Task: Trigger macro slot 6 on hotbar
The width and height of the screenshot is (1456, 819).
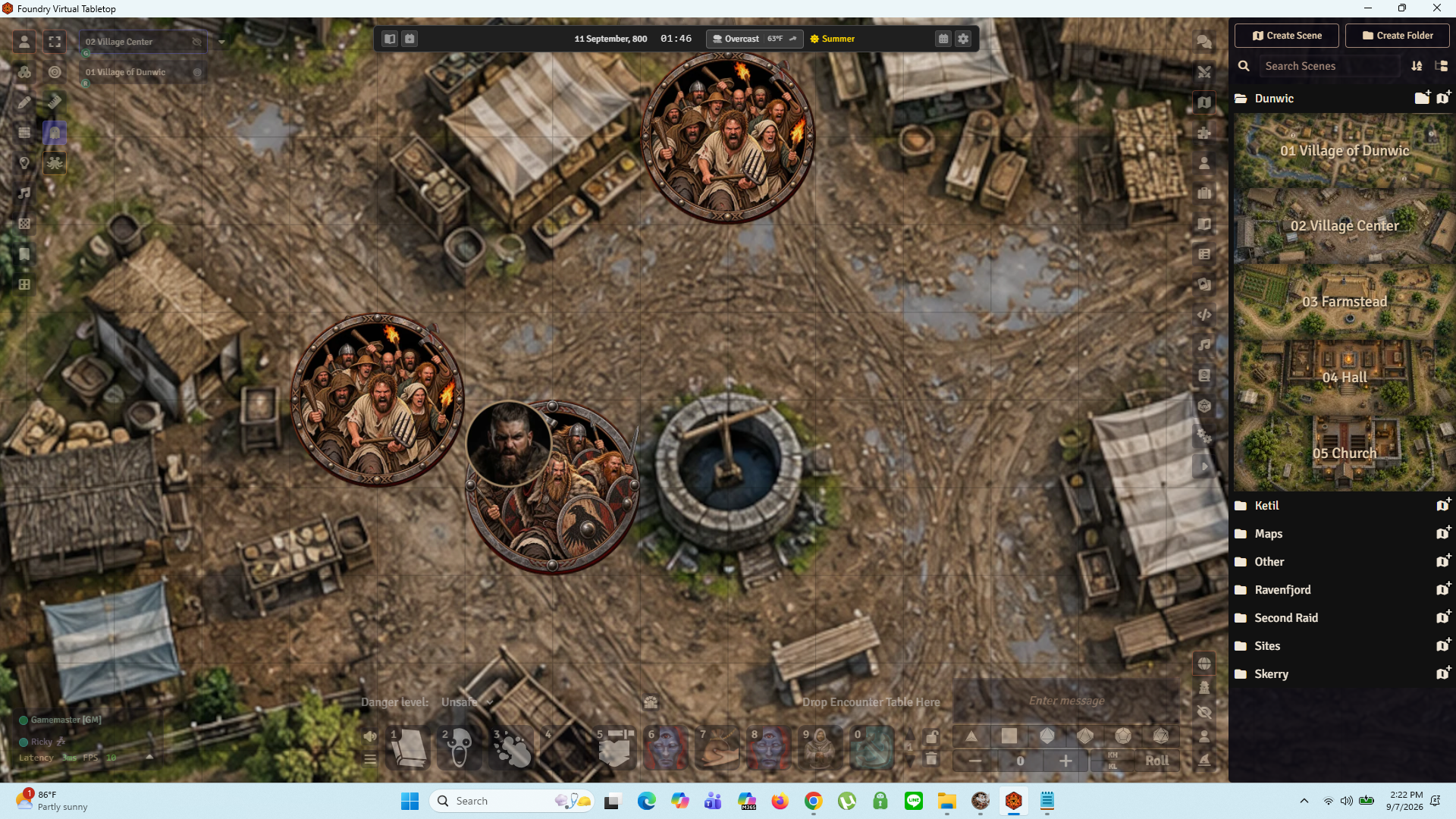Action: [x=666, y=748]
